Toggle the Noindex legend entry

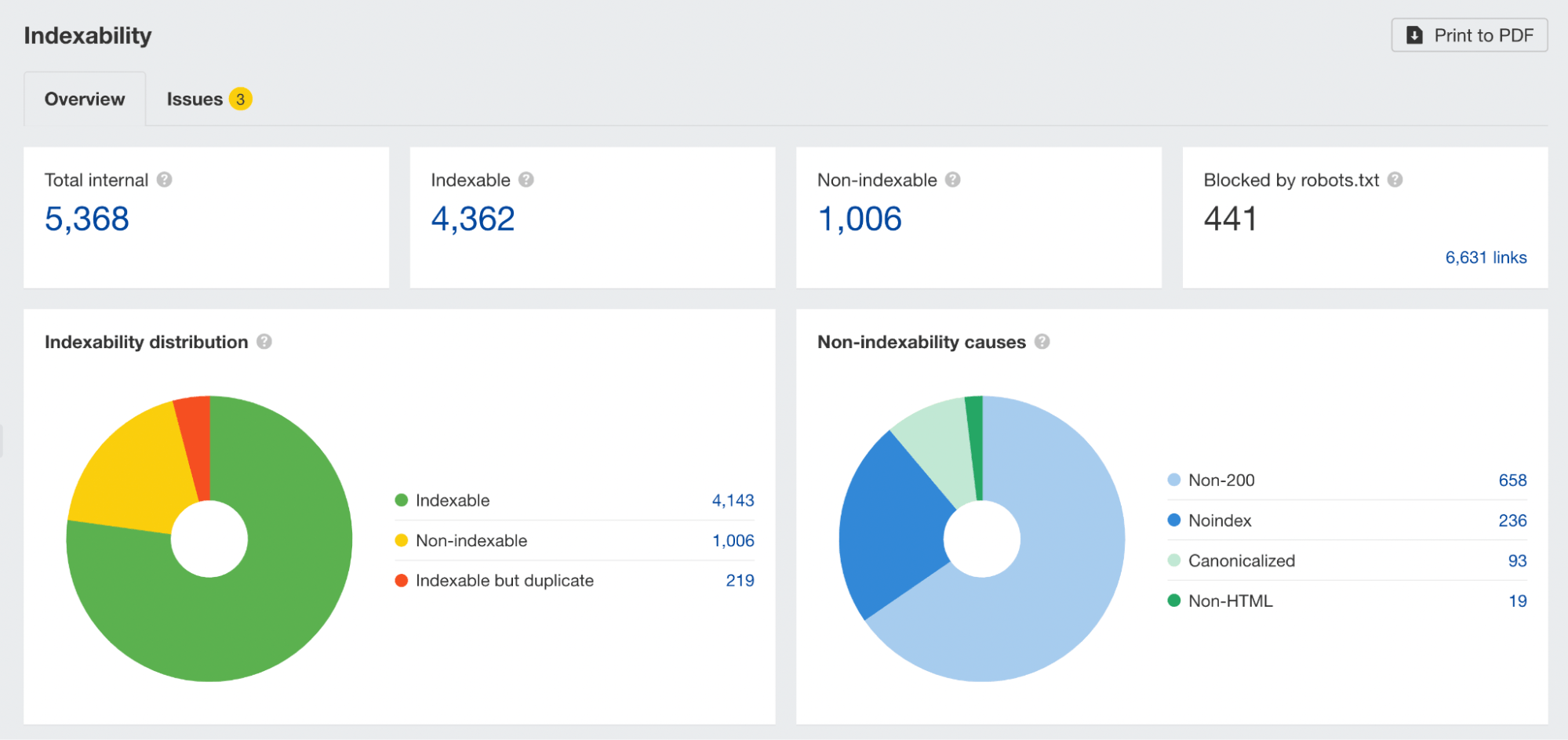[x=1219, y=521]
